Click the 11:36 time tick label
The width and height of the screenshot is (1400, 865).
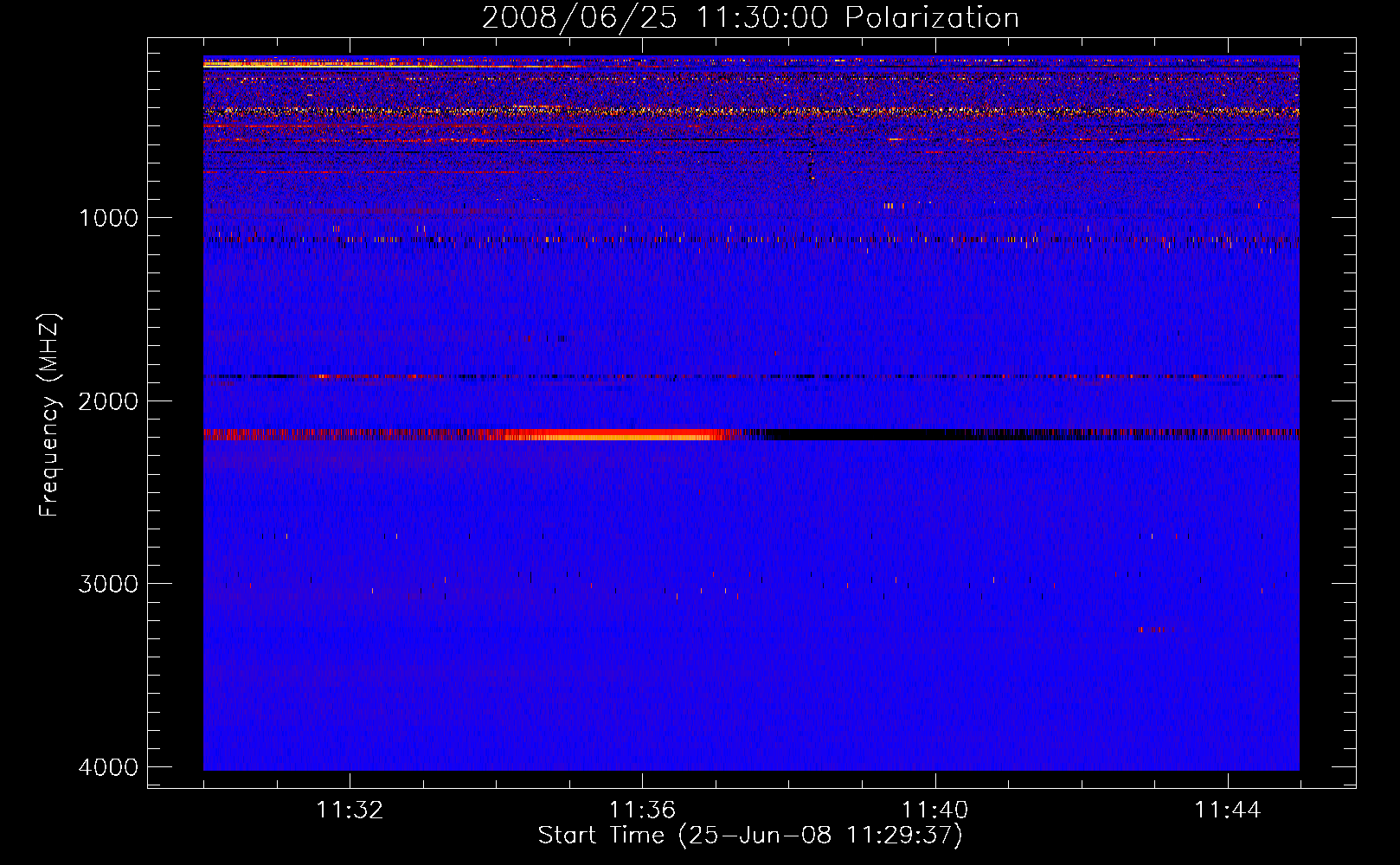(x=642, y=811)
